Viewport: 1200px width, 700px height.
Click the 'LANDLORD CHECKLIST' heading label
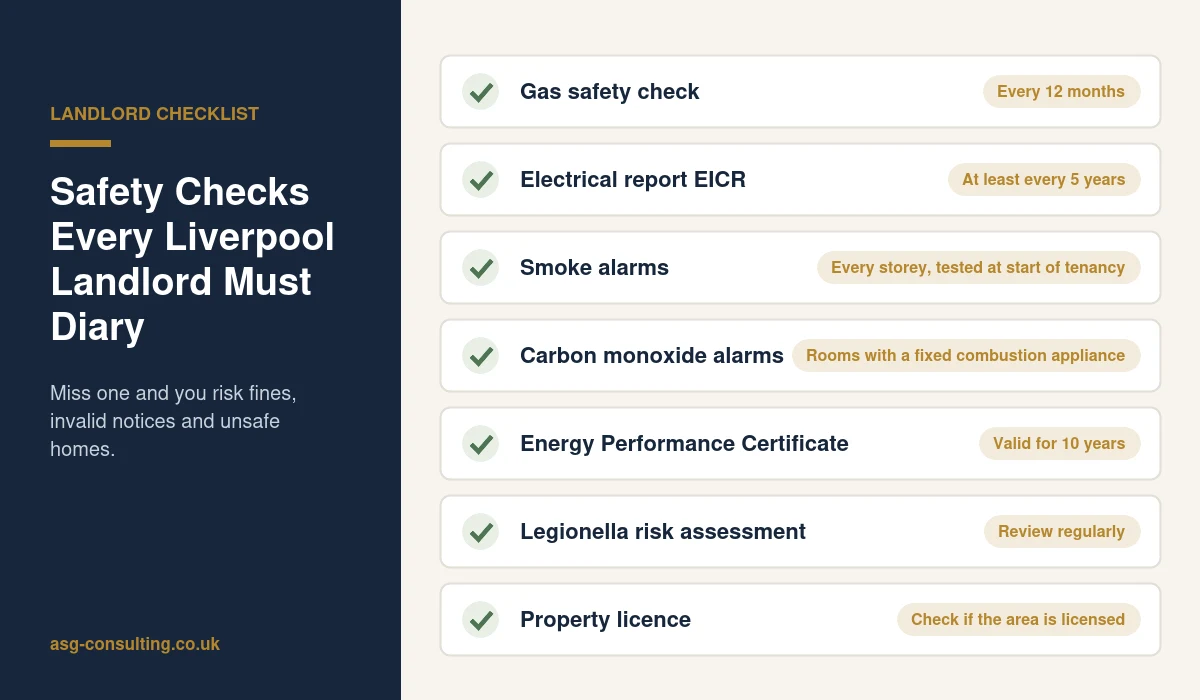tap(154, 114)
